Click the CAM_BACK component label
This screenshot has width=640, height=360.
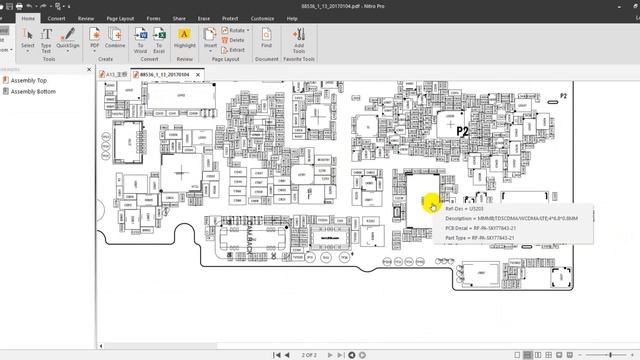[250, 239]
